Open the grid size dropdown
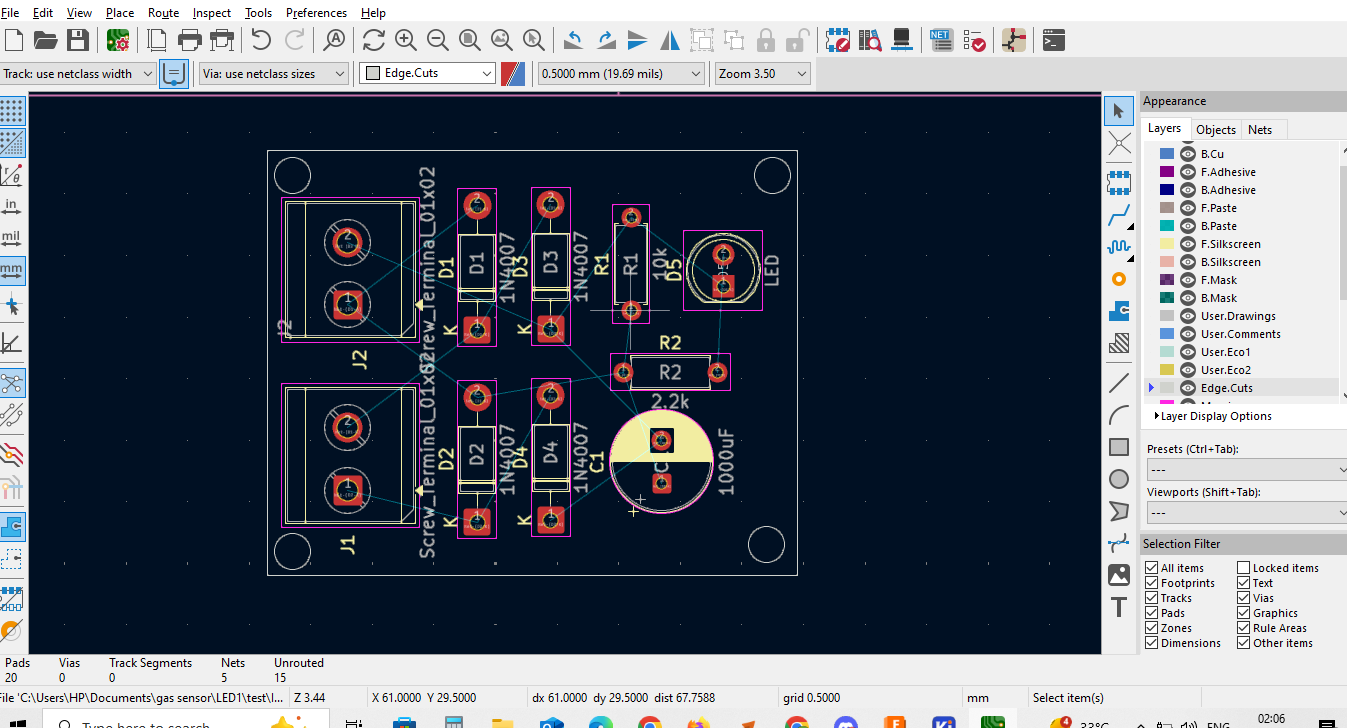This screenshot has height=728, width=1347. [621, 73]
